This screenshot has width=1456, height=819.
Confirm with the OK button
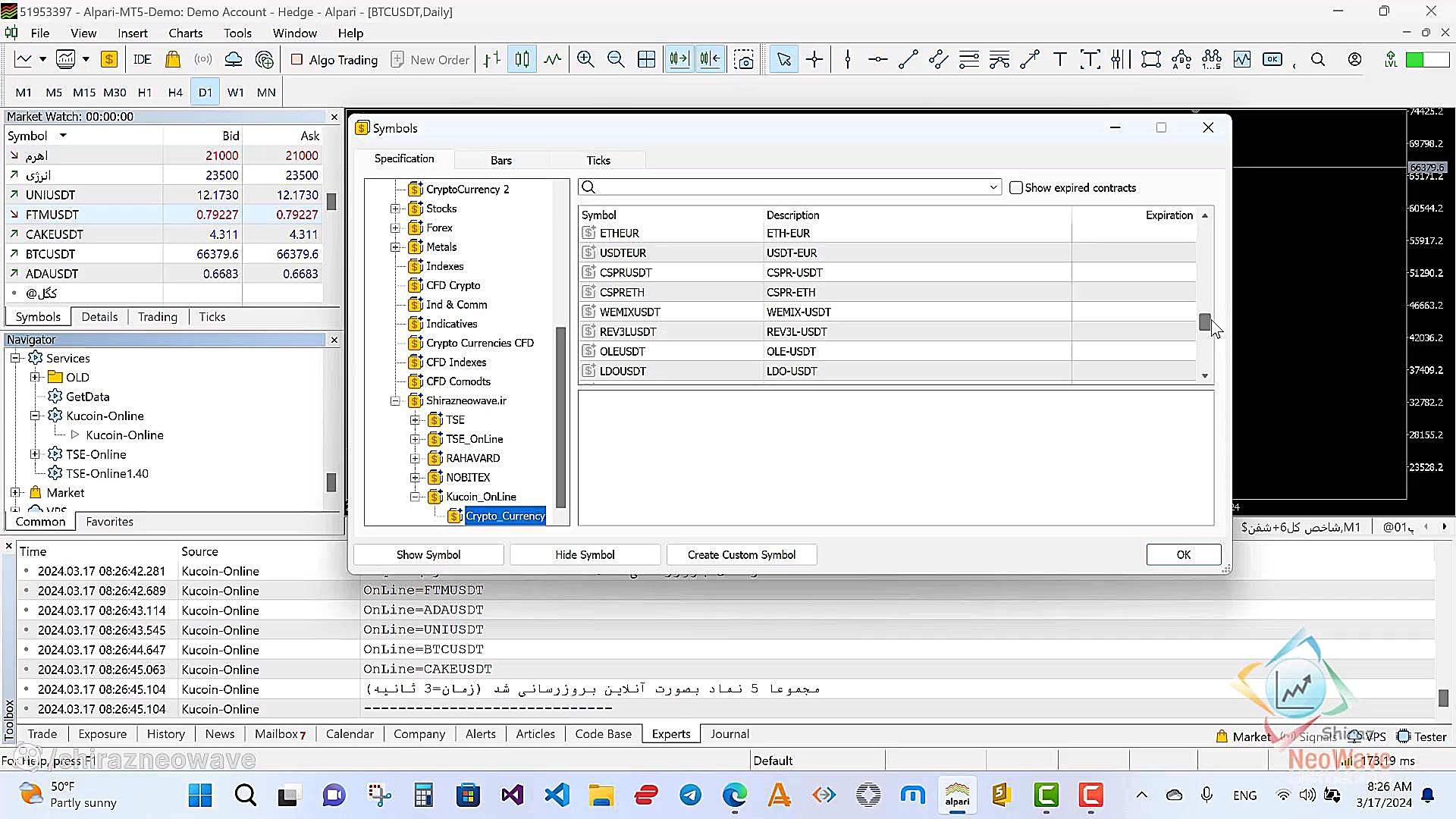[1184, 555]
